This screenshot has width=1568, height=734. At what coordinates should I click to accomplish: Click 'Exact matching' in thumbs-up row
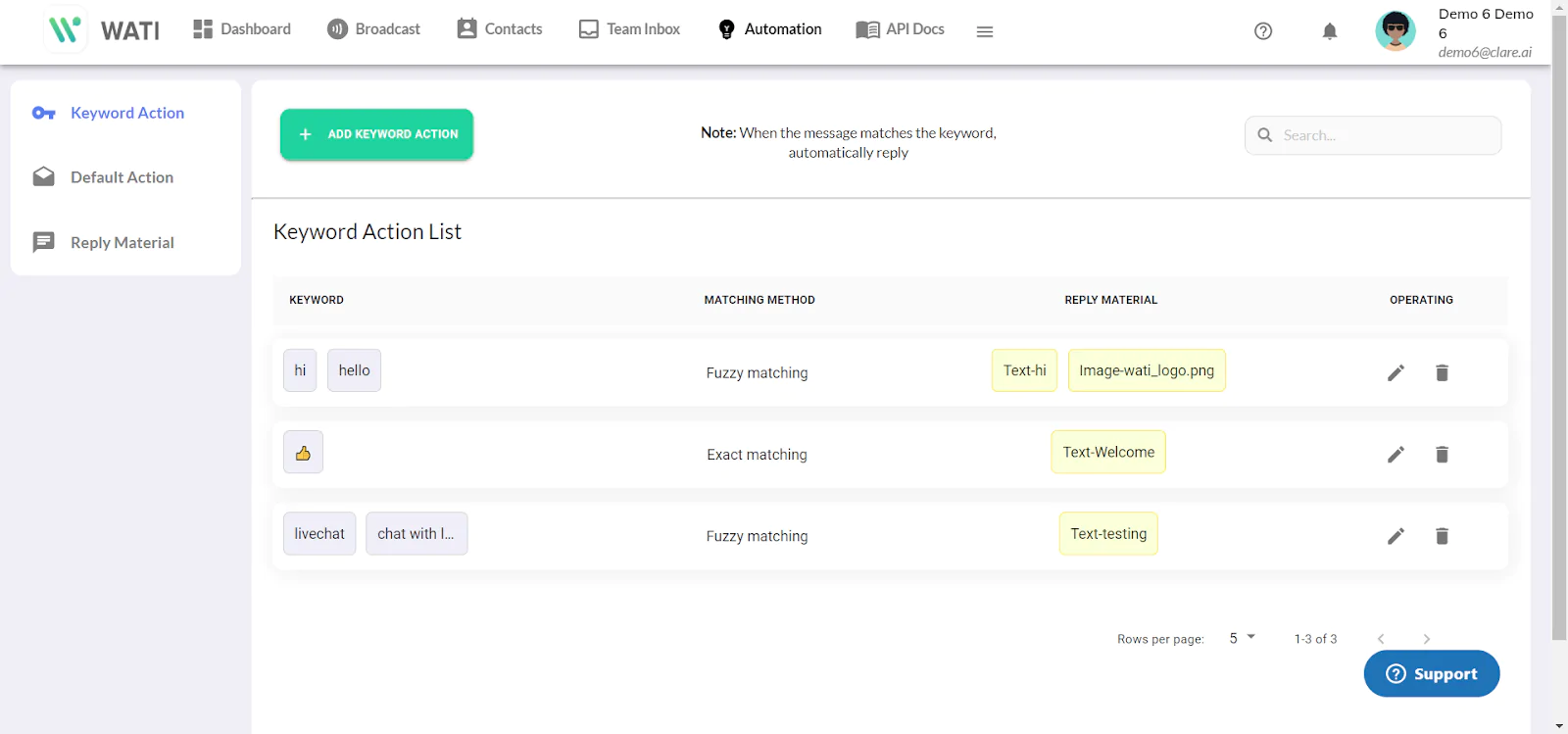757,455
